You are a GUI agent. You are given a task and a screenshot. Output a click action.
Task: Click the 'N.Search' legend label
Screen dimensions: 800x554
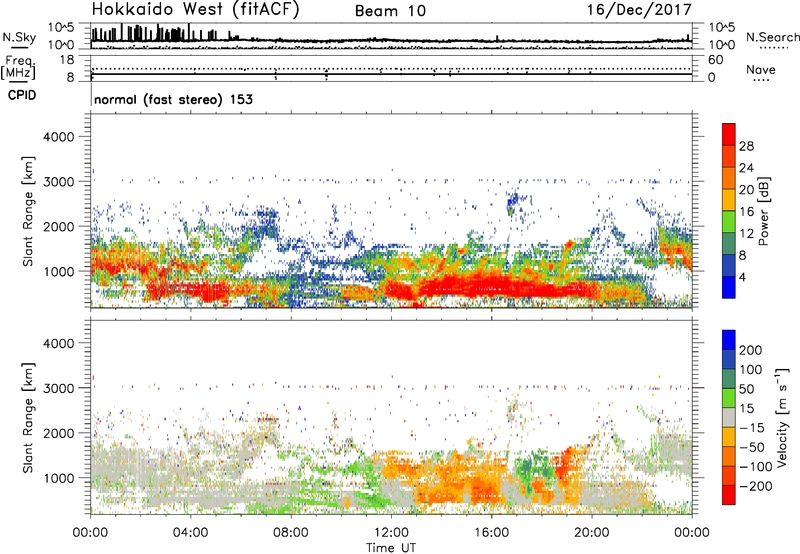(772, 37)
